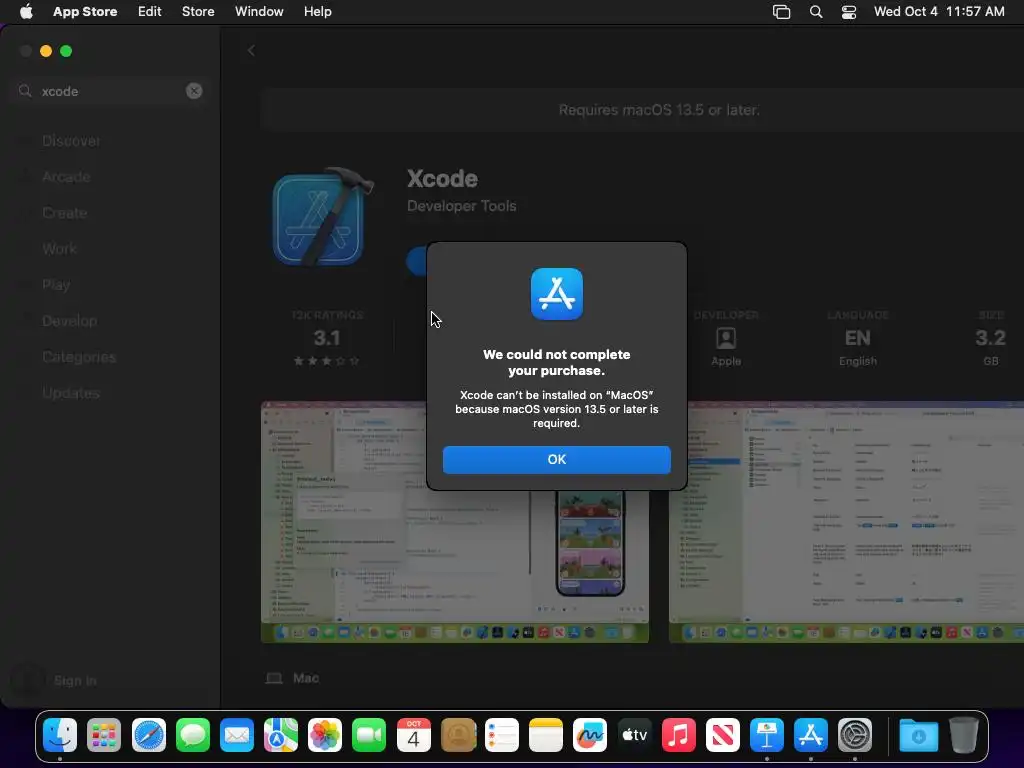Image resolution: width=1024 pixels, height=768 pixels.
Task: Open the first Xcode screenshot preview
Action: (455, 522)
